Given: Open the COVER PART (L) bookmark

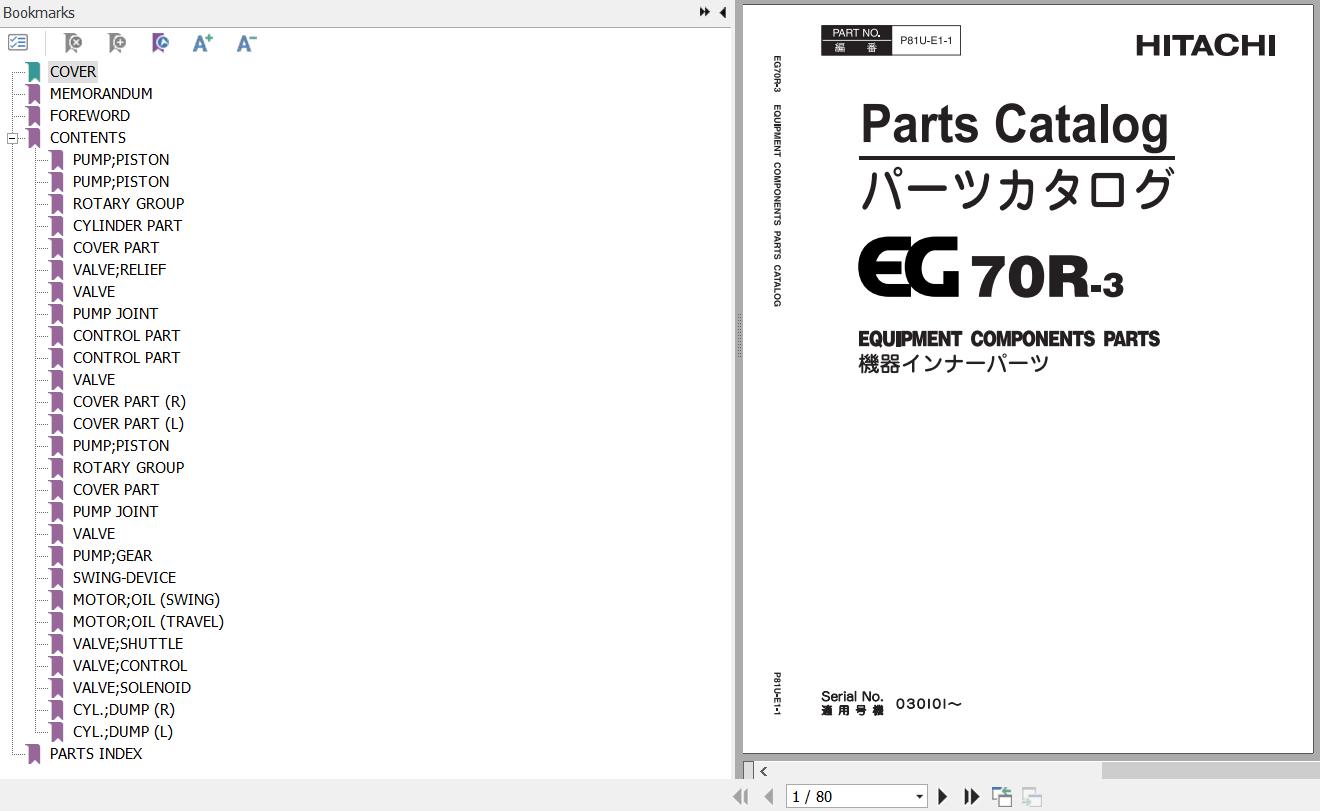Looking at the screenshot, I should (128, 424).
